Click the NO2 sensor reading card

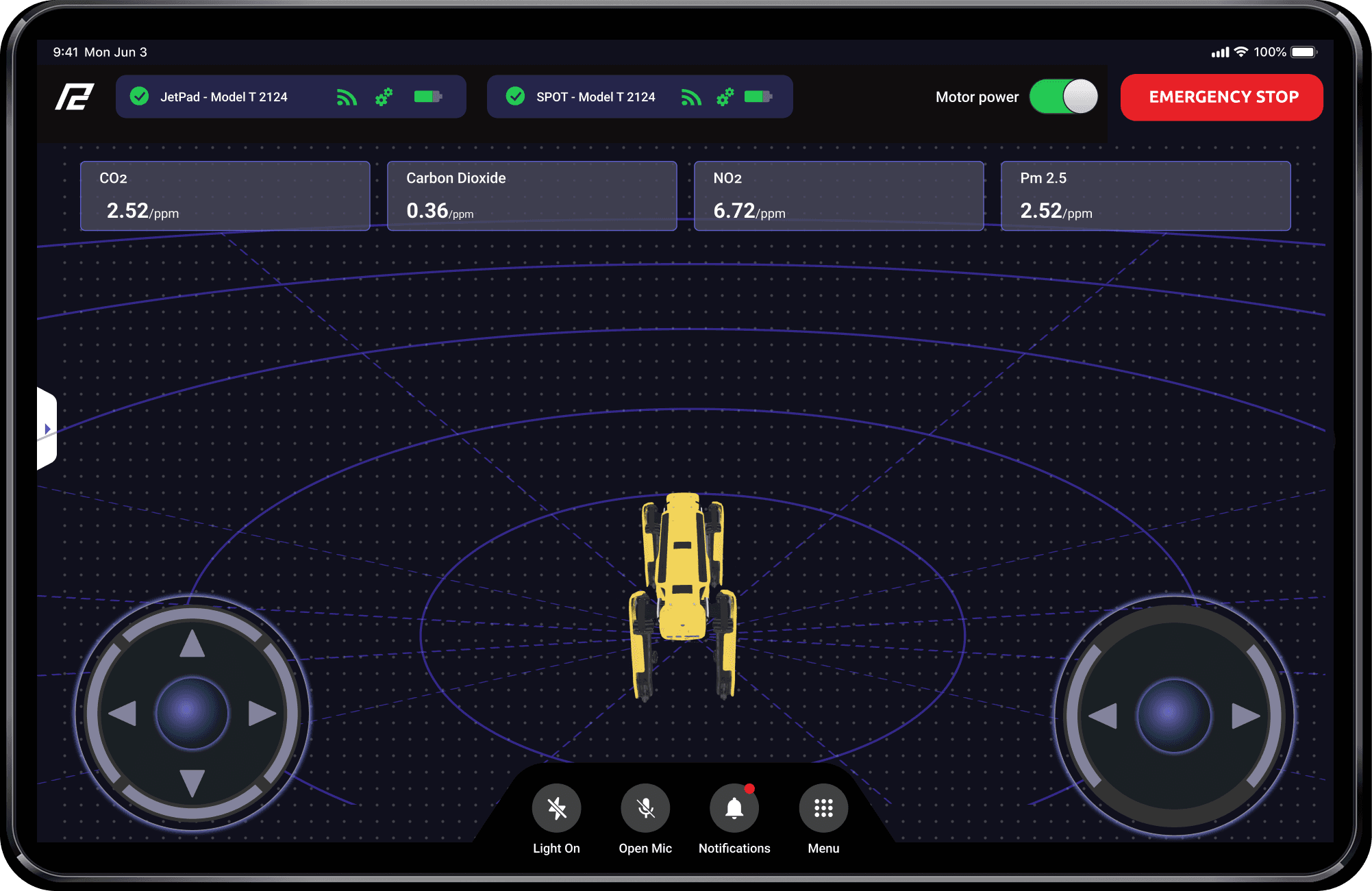tap(838, 196)
